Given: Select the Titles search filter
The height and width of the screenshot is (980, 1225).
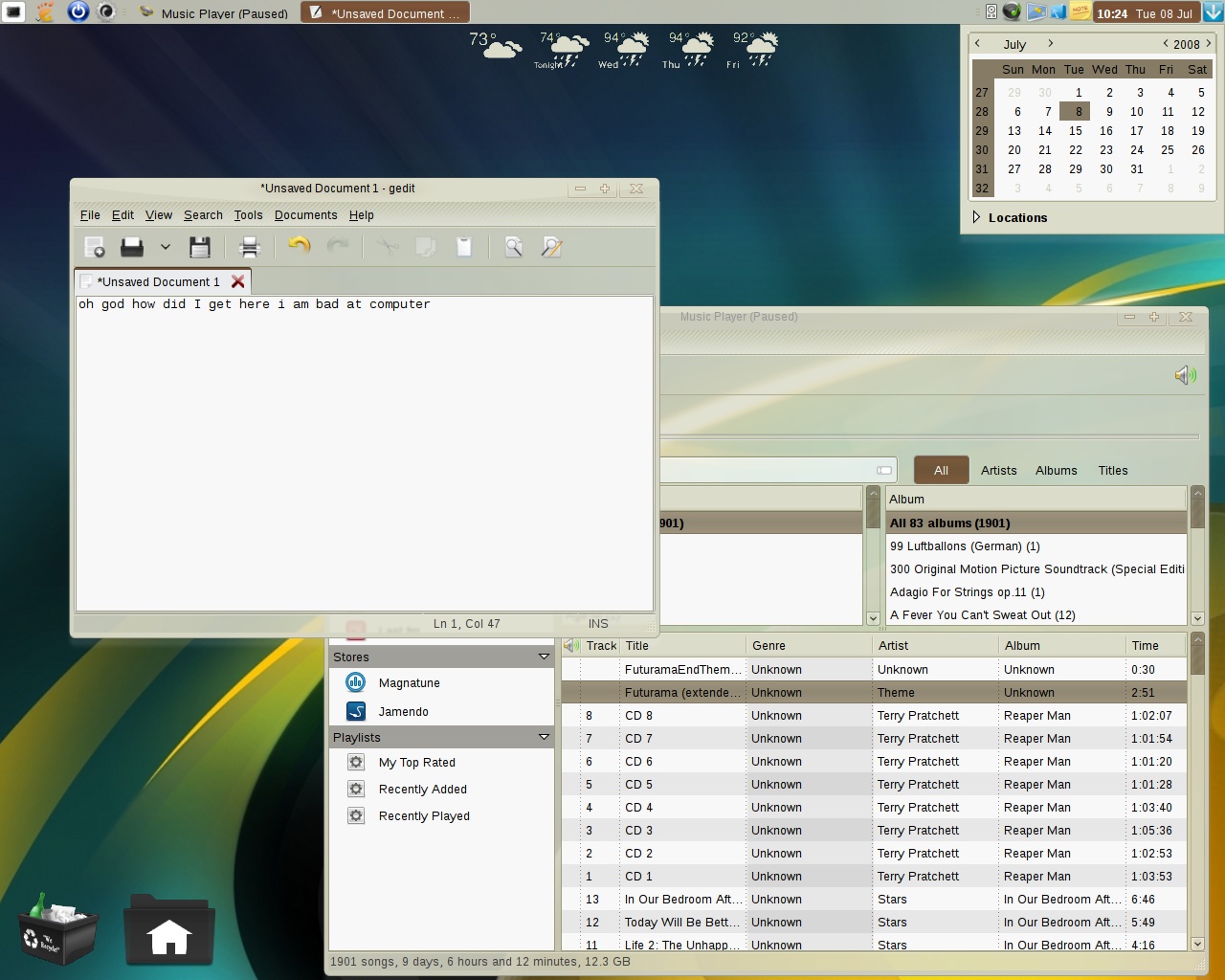Looking at the screenshot, I should coord(1112,470).
